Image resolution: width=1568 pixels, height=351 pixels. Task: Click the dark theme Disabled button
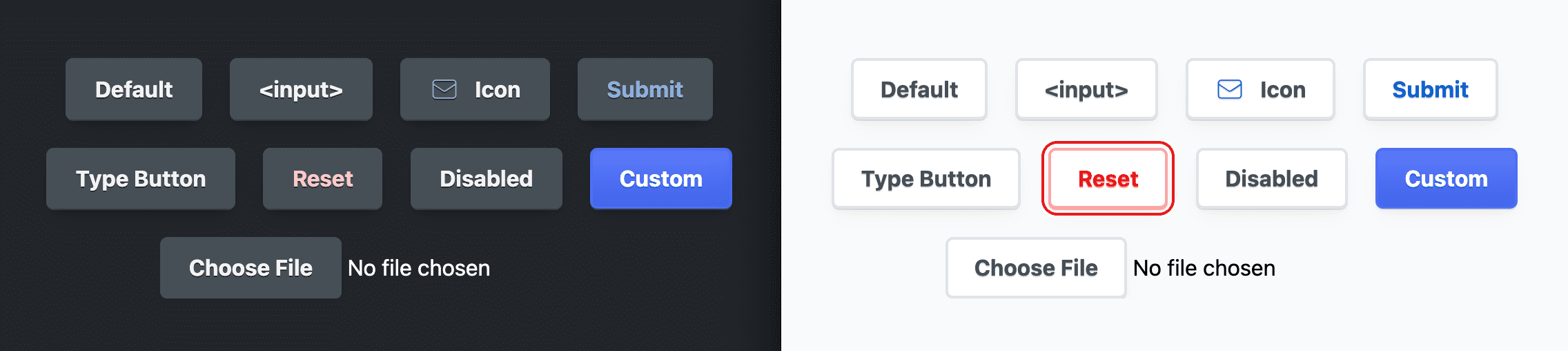coord(486,178)
